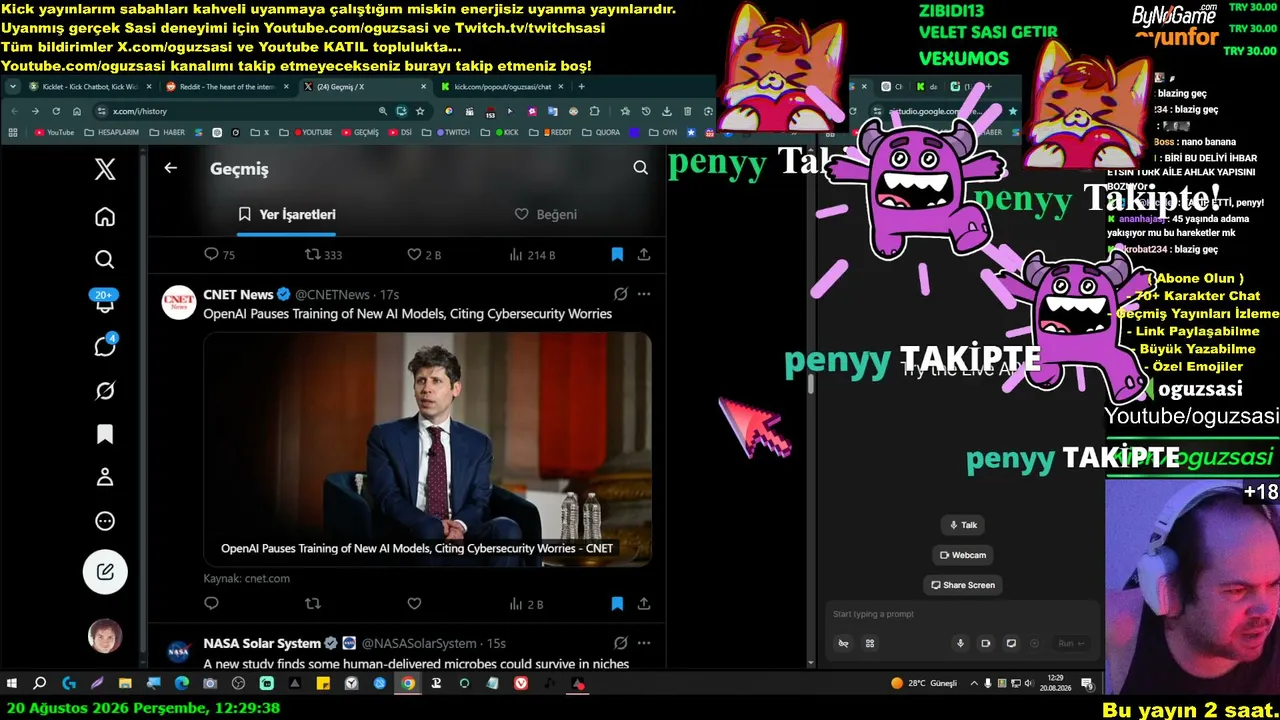The height and width of the screenshot is (720, 1280).
Task: Go back from the Geçmiş page
Action: click(171, 168)
